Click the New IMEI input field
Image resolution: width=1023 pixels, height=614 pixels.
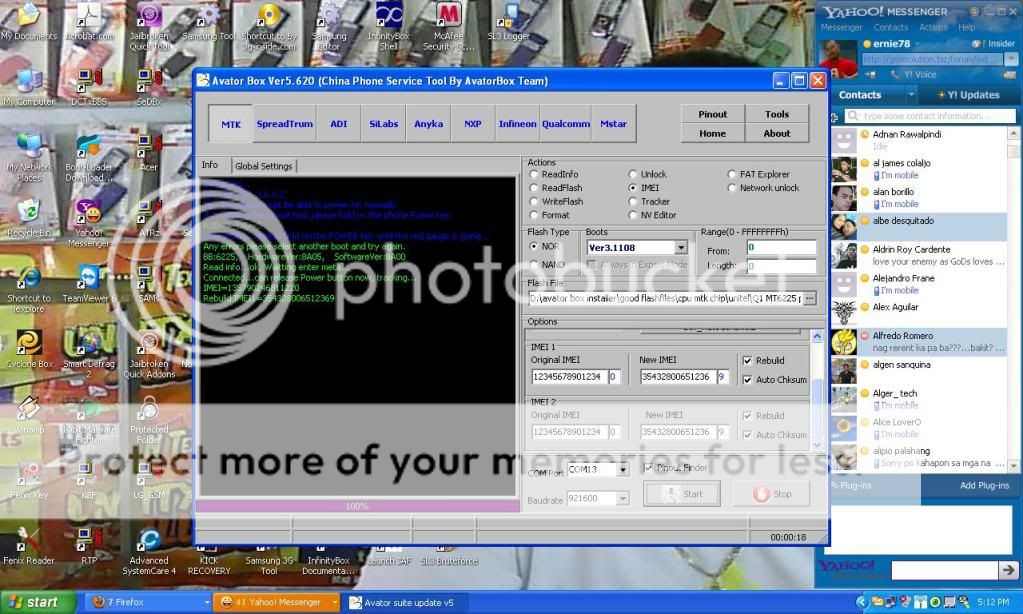pos(676,377)
